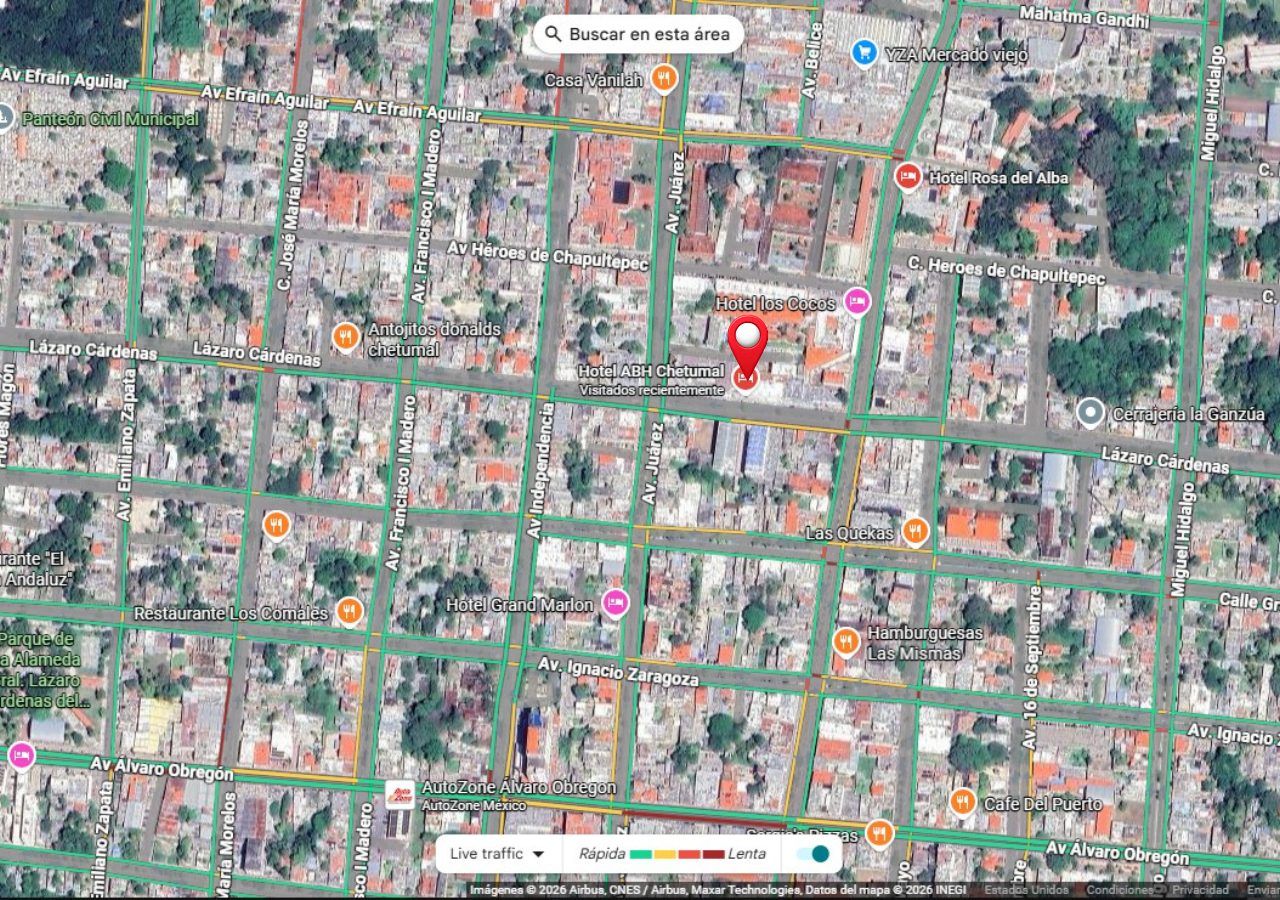Open the Privacidad link in the footer
Image resolution: width=1280 pixels, height=900 pixels.
click(x=1200, y=890)
